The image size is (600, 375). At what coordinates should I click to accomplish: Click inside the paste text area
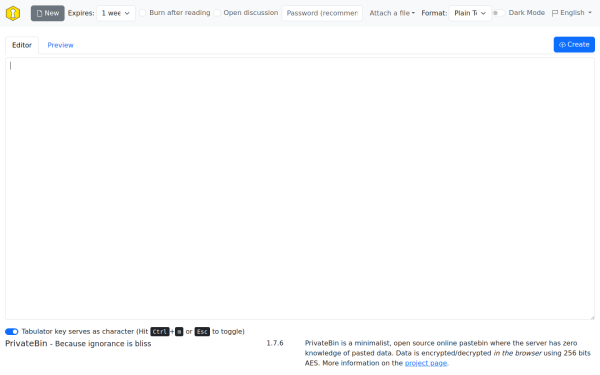[300, 188]
